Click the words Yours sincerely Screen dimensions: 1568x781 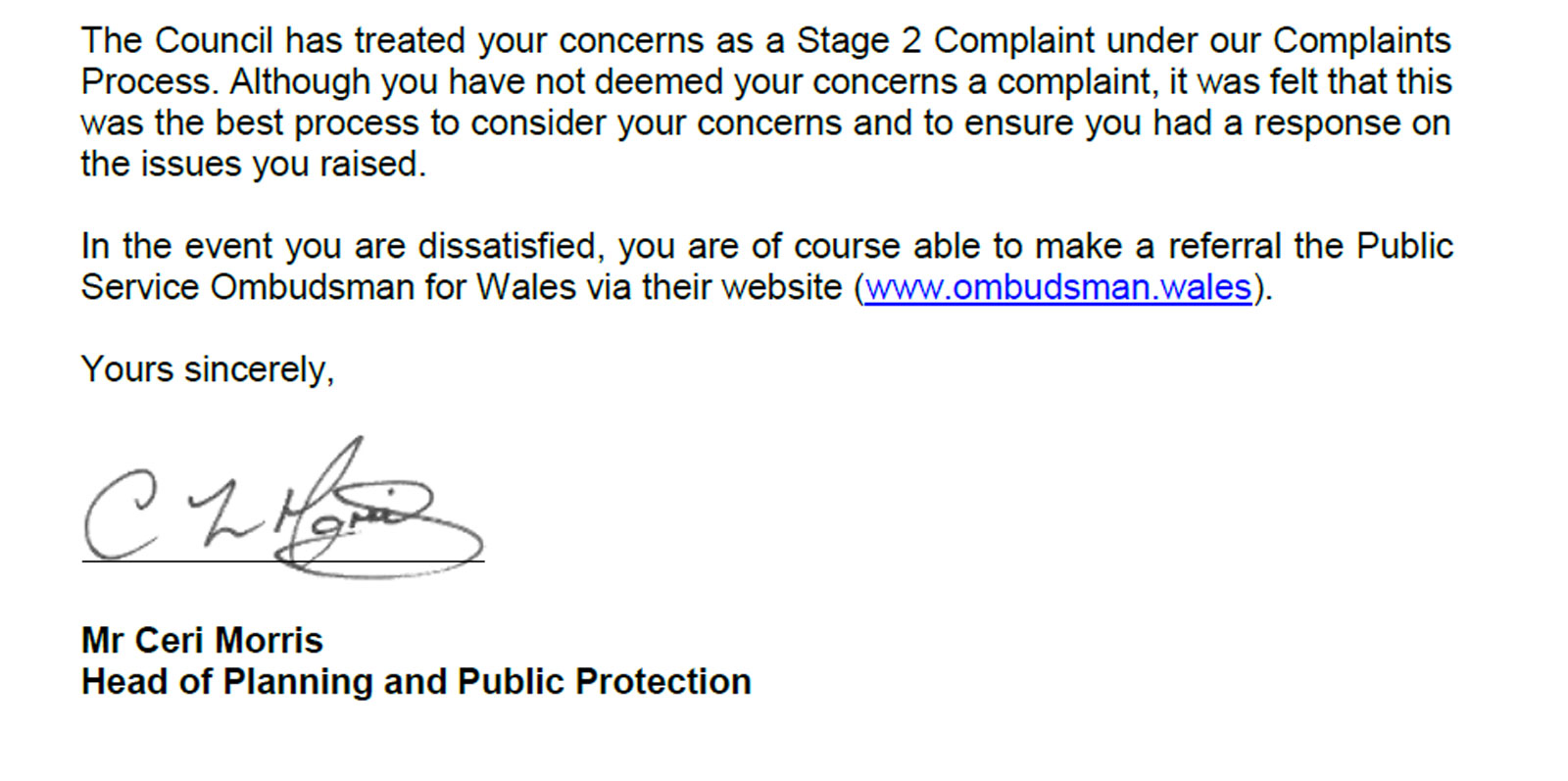coord(208,369)
